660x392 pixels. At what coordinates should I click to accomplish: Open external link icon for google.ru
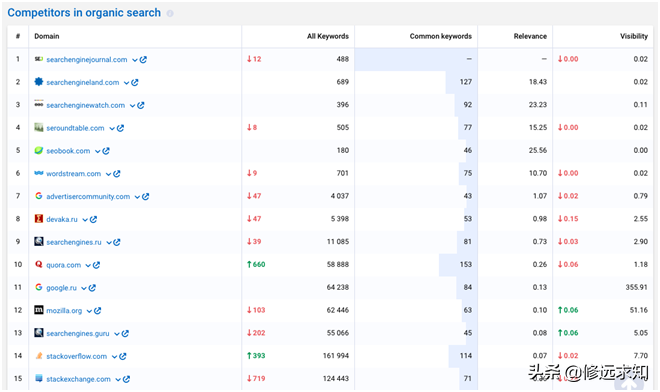tap(92, 288)
